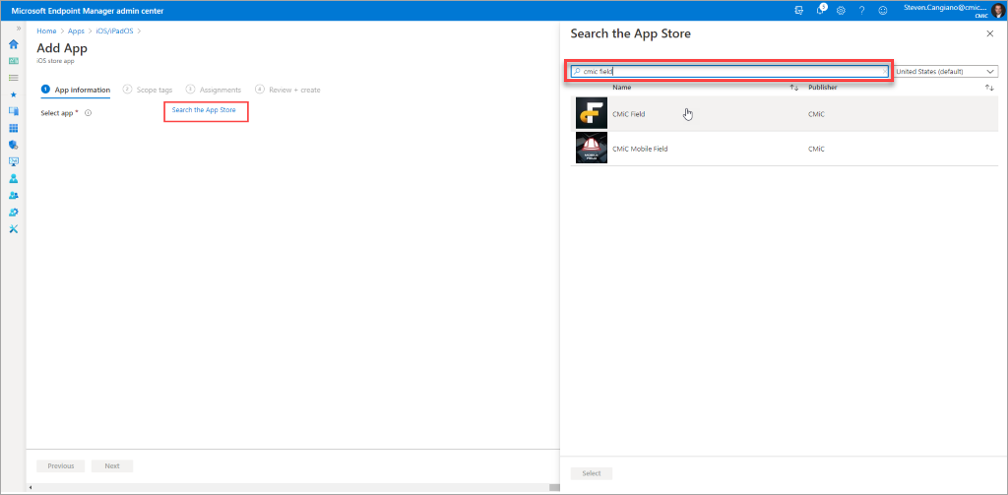Select Review + create step tab
This screenshot has width=1008, height=495.
(287, 90)
